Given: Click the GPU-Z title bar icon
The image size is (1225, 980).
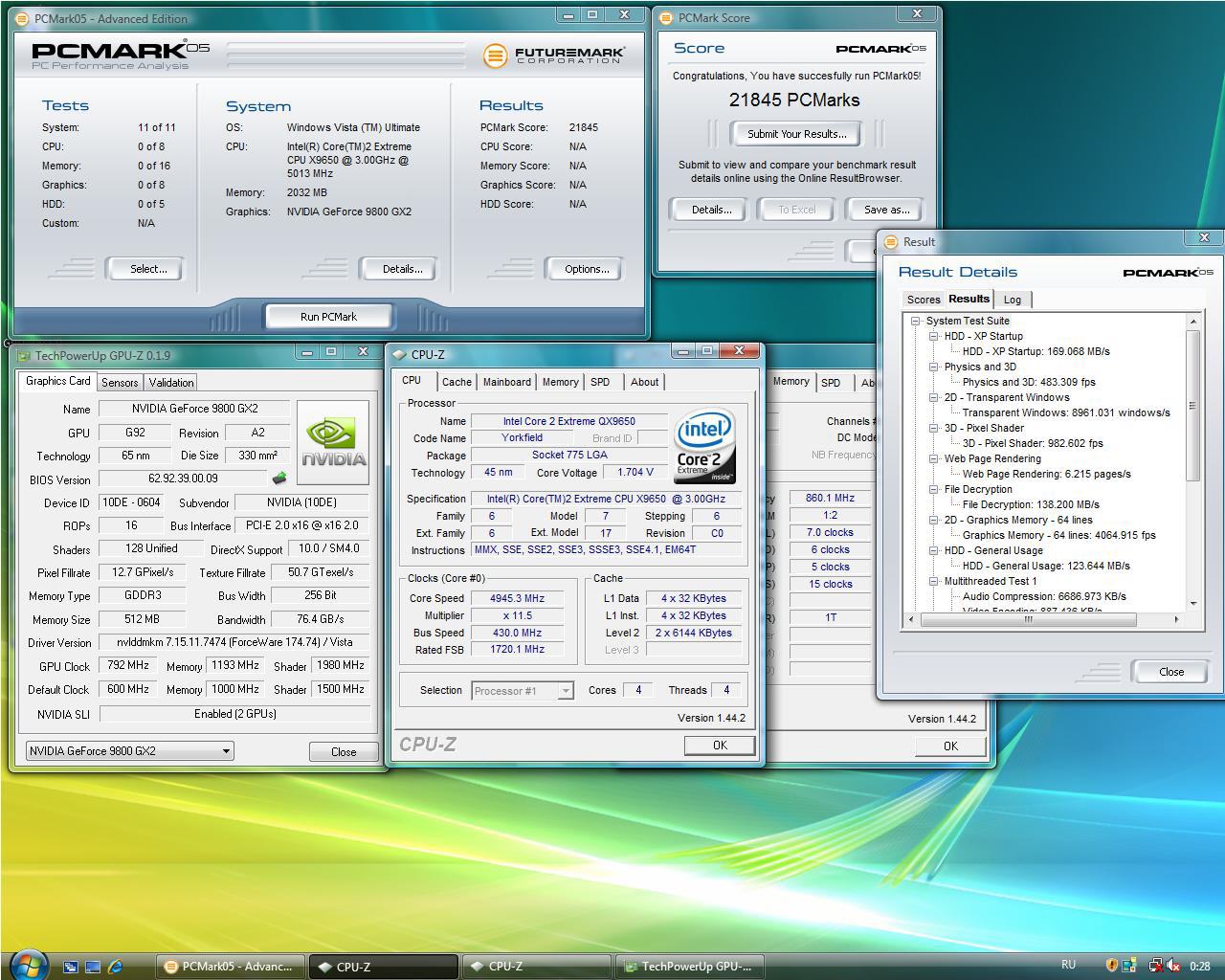Looking at the screenshot, I should [x=24, y=356].
